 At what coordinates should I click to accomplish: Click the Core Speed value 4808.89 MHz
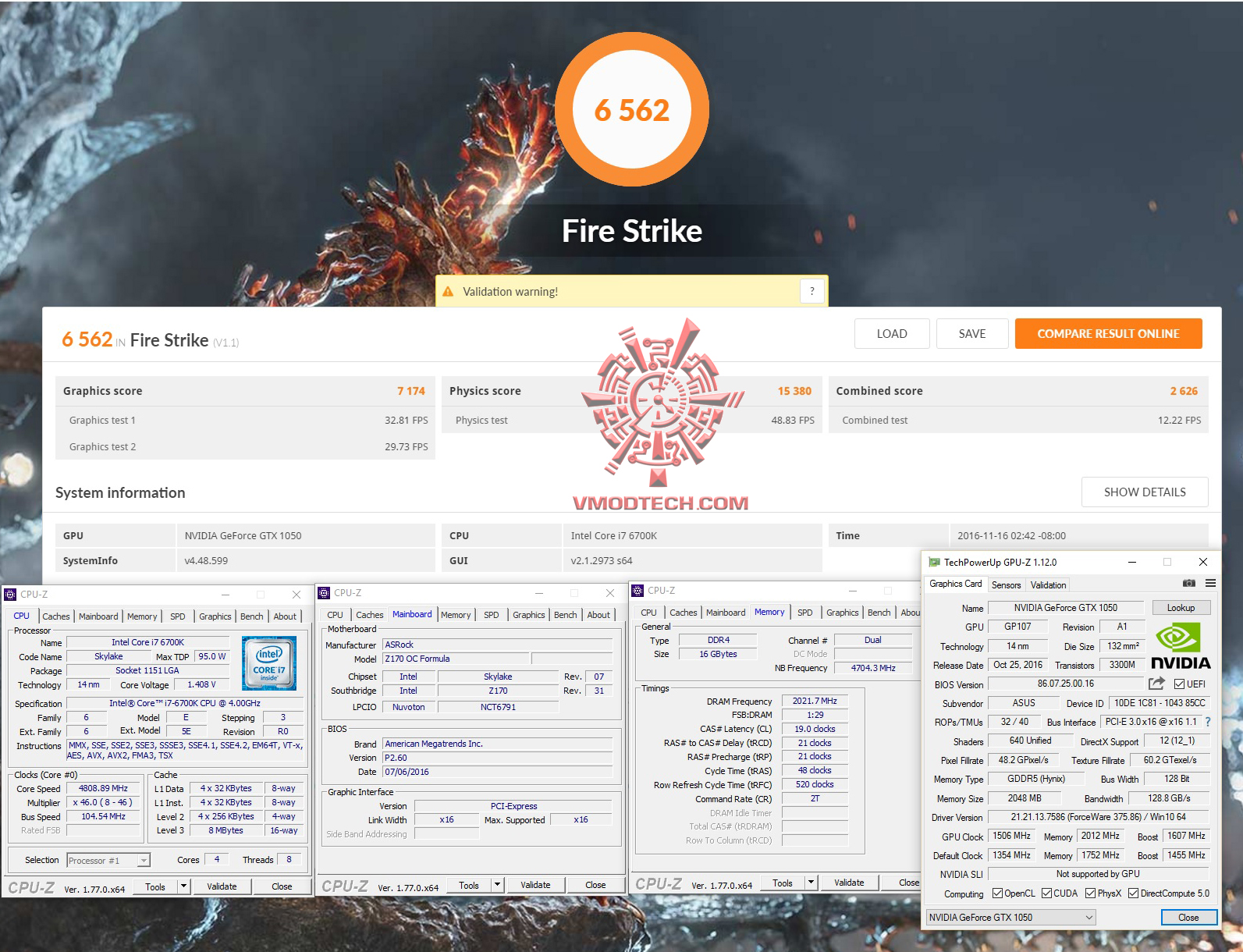click(103, 789)
